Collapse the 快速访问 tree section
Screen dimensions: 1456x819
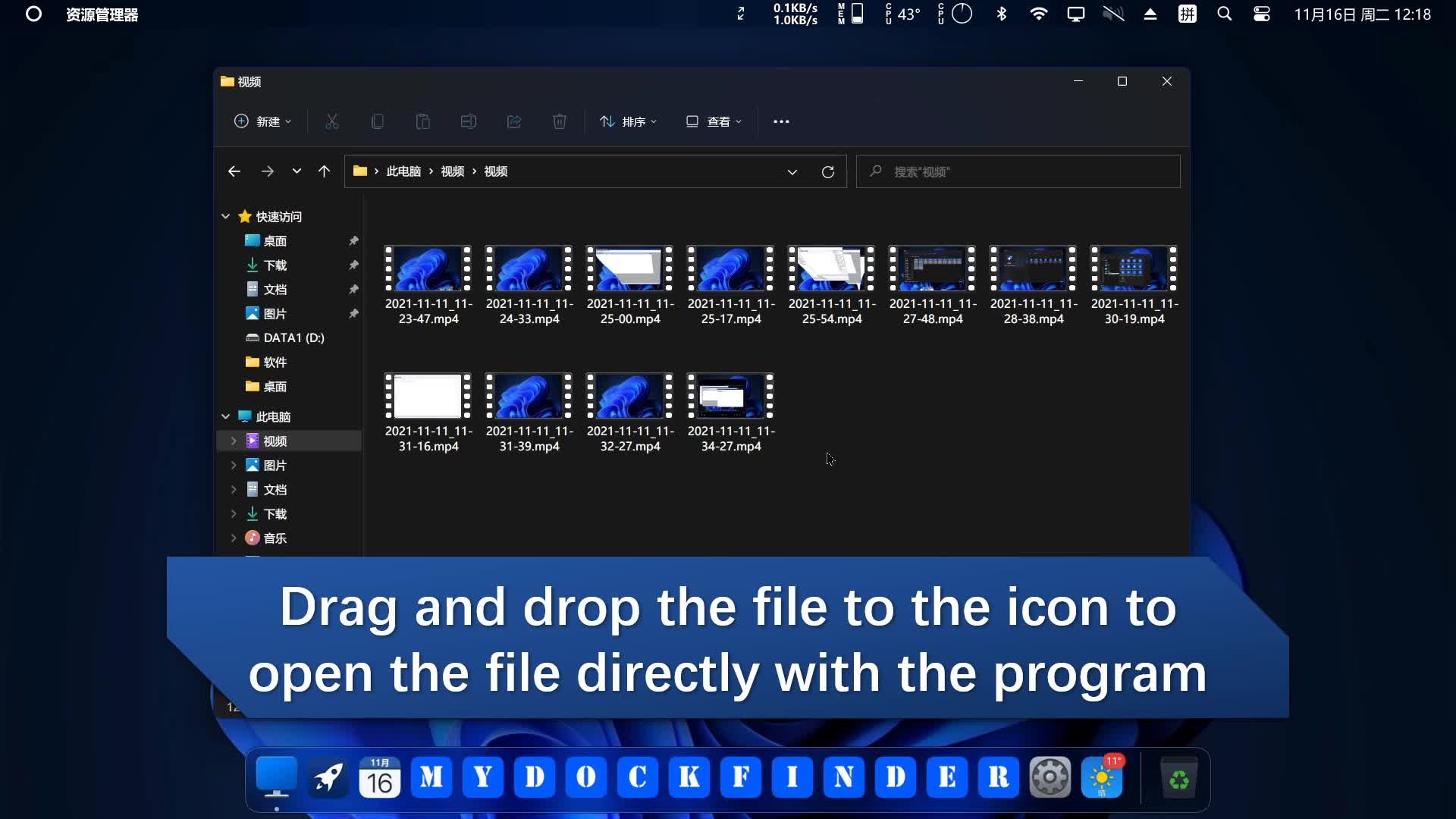coord(225,217)
